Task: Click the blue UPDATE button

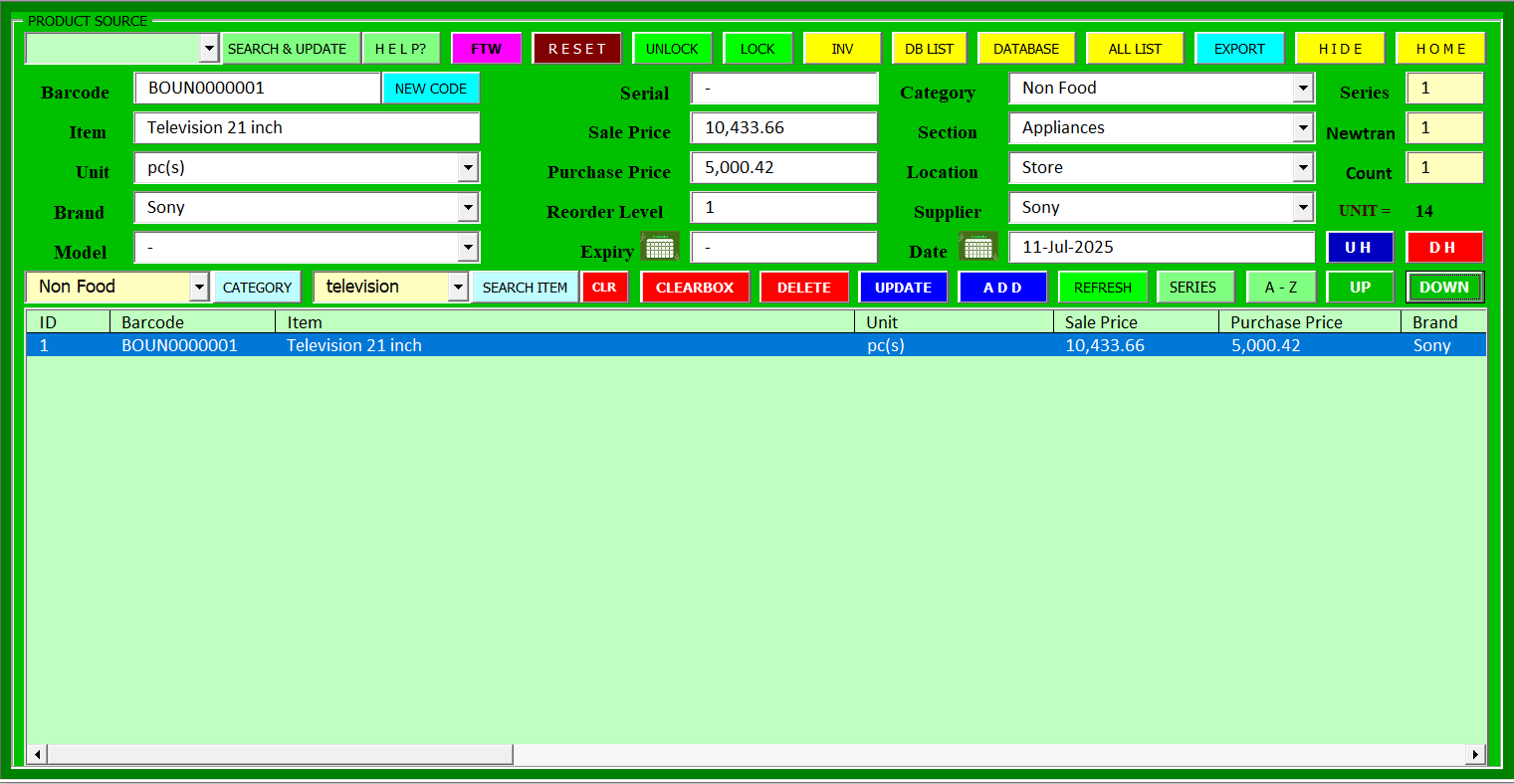Action: [x=904, y=288]
